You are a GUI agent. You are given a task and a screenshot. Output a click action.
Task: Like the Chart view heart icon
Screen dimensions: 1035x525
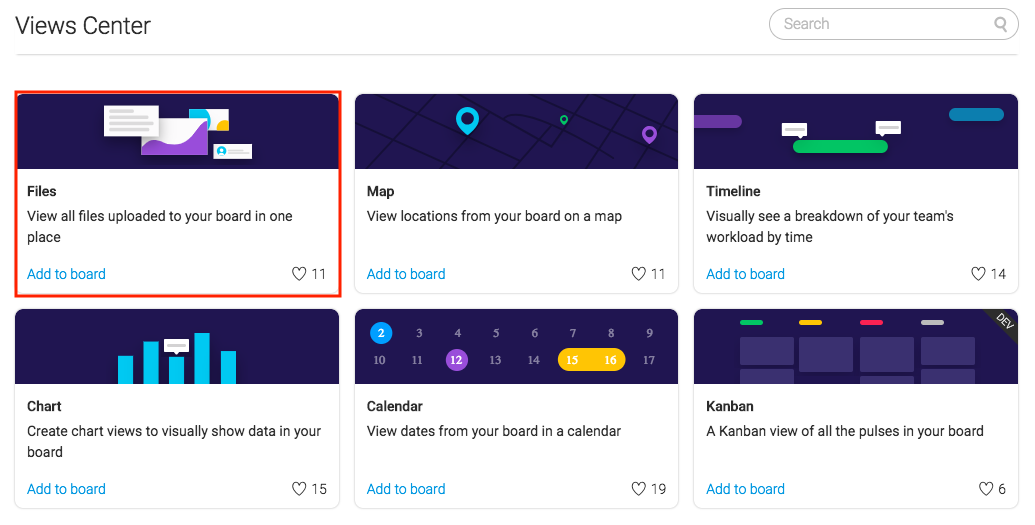[299, 489]
